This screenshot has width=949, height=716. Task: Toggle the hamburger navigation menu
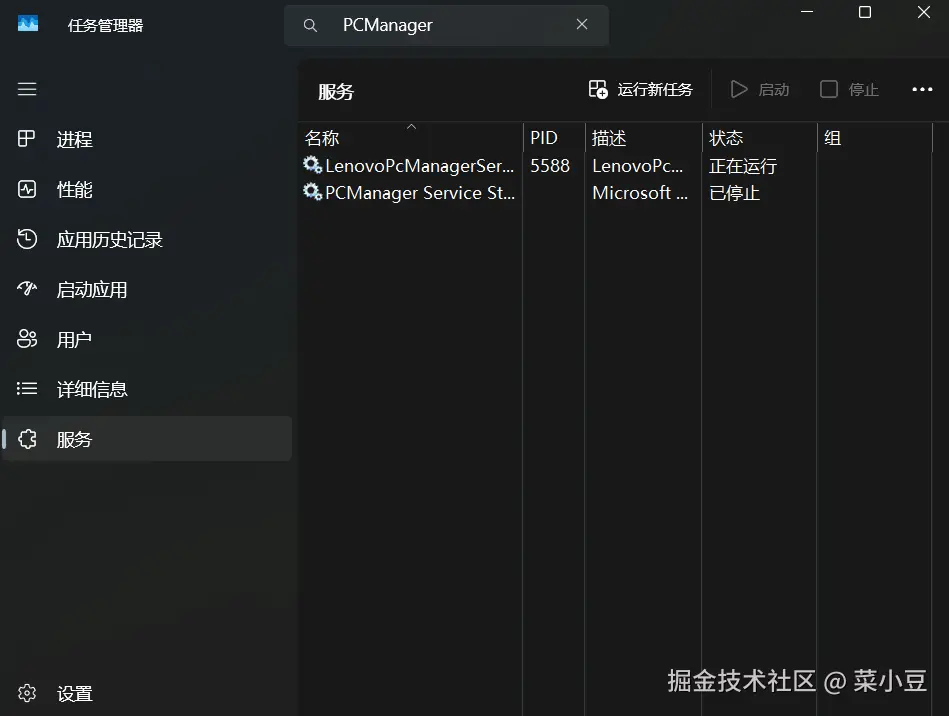pyautogui.click(x=27, y=89)
